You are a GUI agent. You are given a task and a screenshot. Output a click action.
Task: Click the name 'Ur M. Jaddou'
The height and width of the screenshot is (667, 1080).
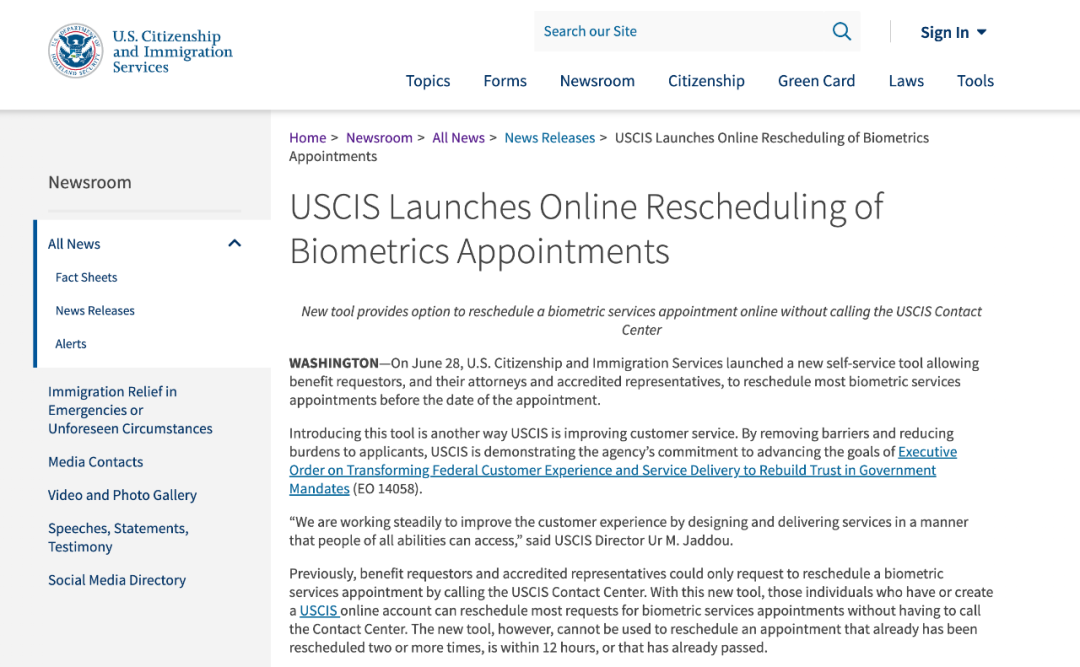coord(689,540)
